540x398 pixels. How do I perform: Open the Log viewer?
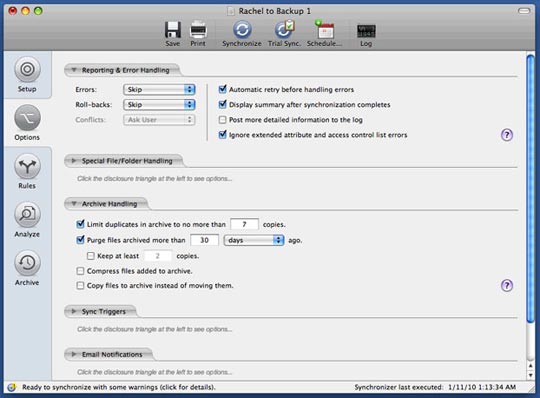[366, 35]
